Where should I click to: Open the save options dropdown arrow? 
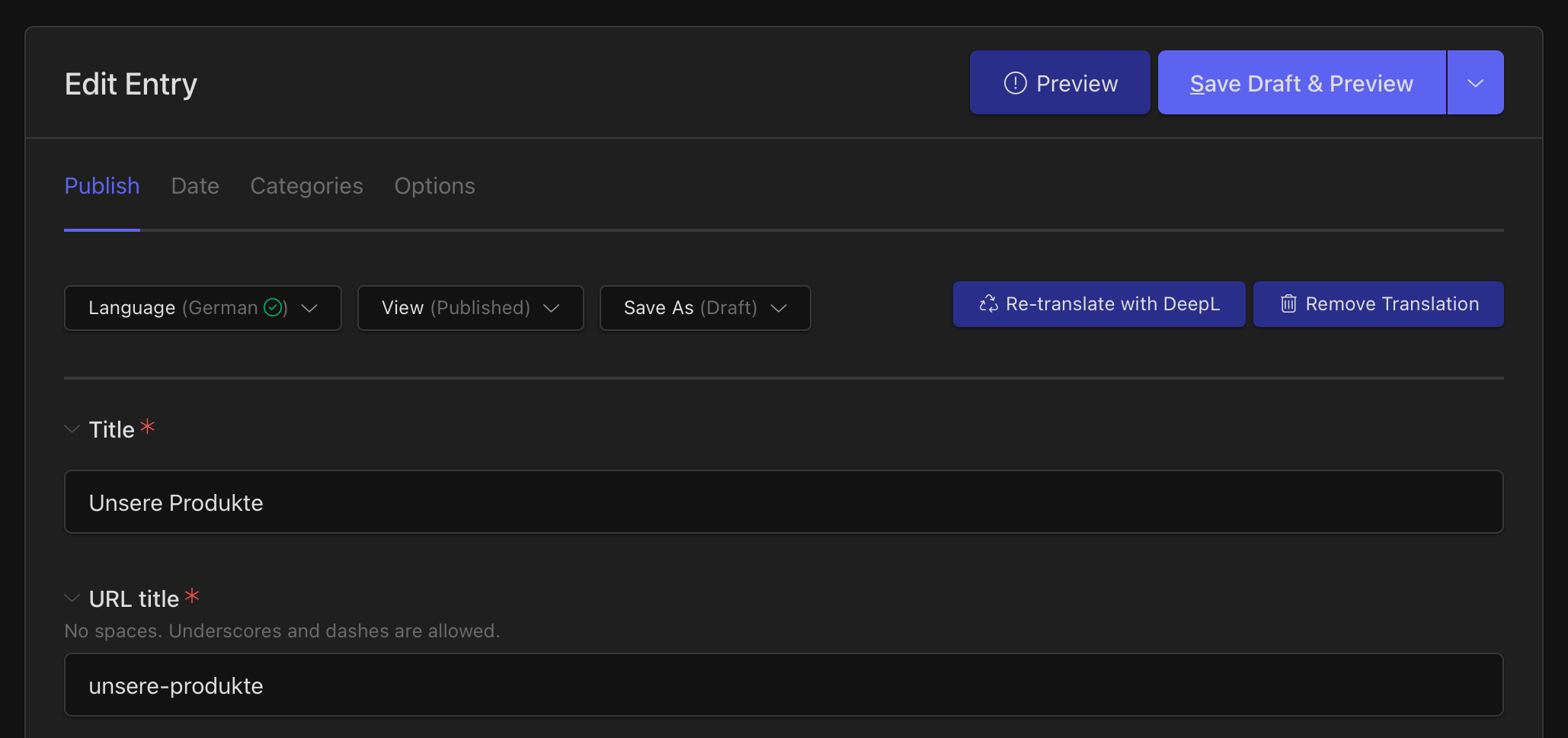(x=1476, y=82)
